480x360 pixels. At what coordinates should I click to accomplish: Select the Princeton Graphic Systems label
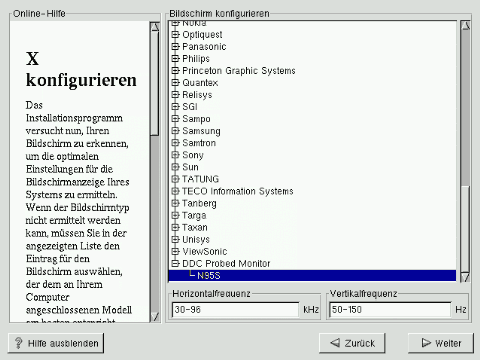(x=239, y=71)
